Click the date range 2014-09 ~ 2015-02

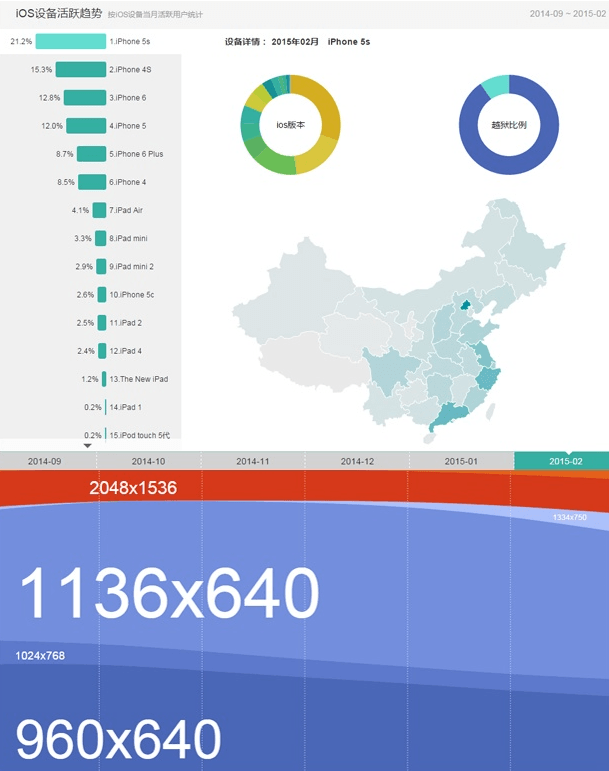566,14
